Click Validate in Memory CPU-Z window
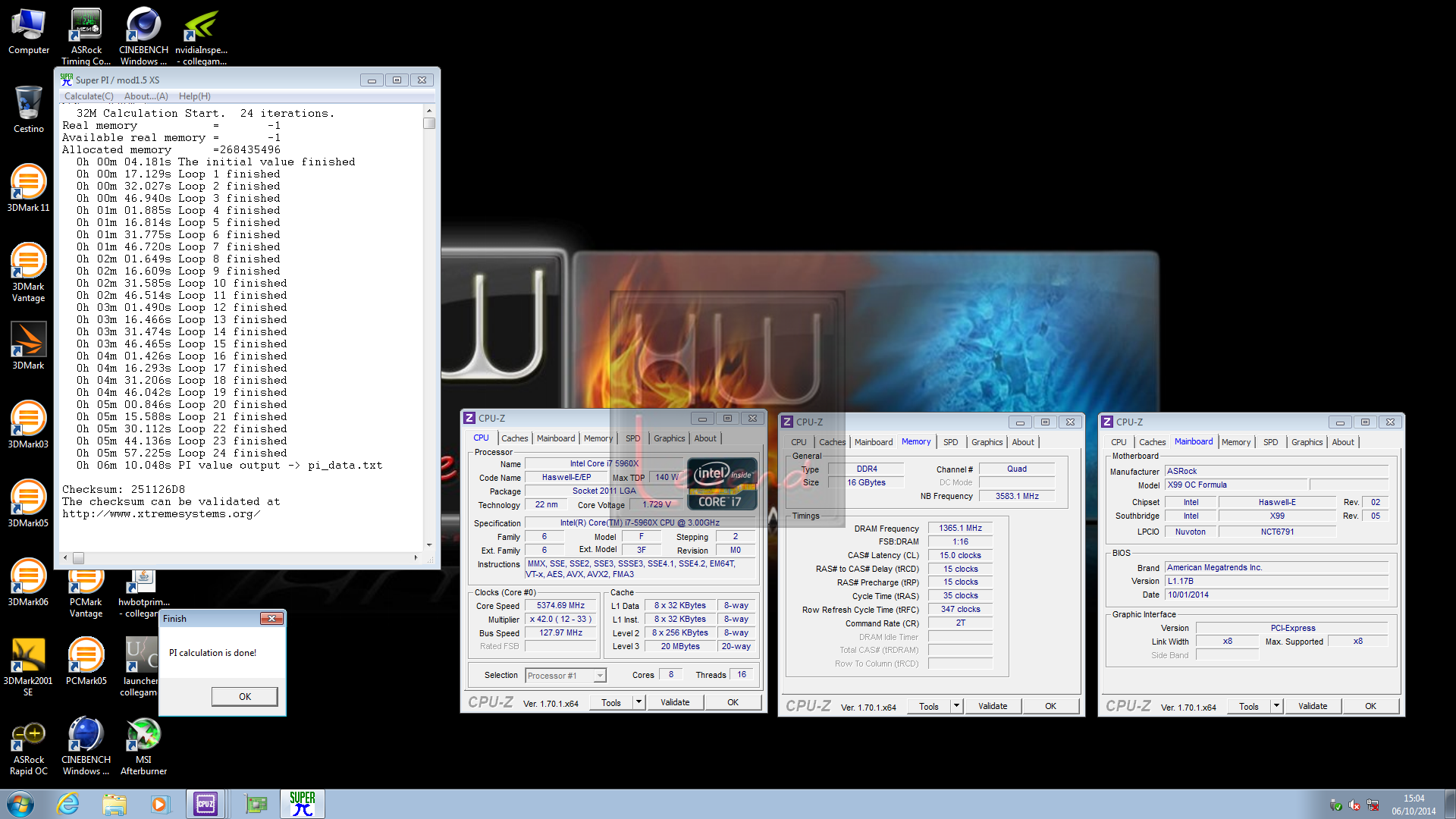This screenshot has width=1456, height=819. click(993, 706)
